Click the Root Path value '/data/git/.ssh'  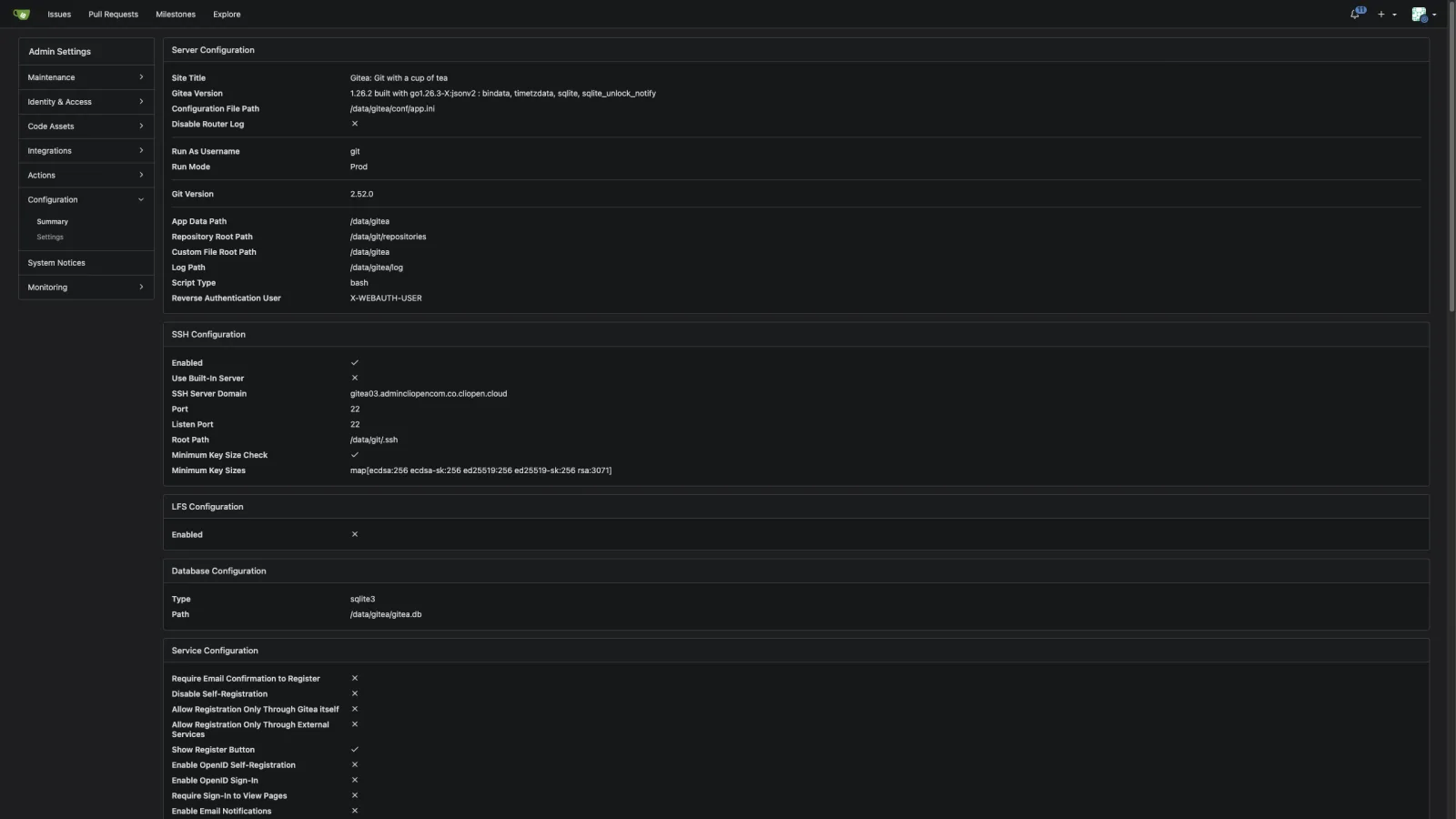(x=374, y=440)
